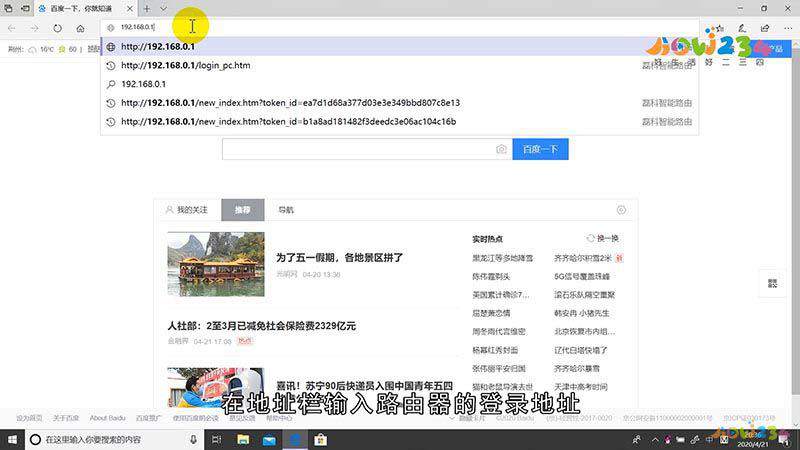Open a new browser tab
This screenshot has width=800, height=450.
click(146, 9)
